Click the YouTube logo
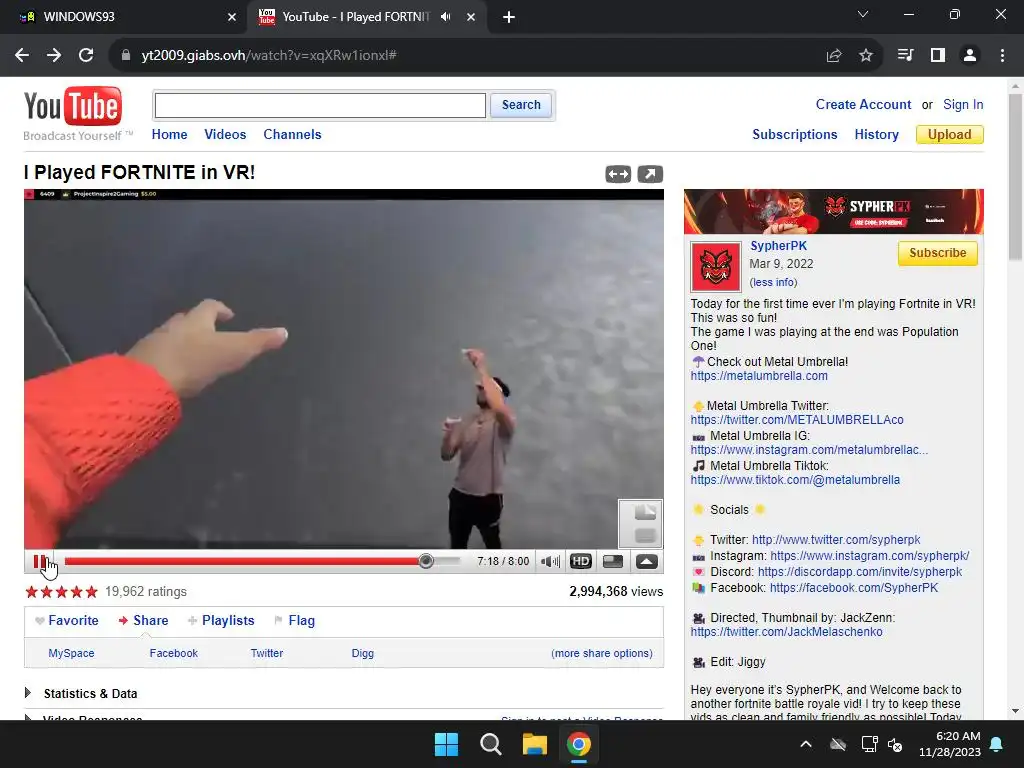The width and height of the screenshot is (1024, 768). click(x=73, y=107)
